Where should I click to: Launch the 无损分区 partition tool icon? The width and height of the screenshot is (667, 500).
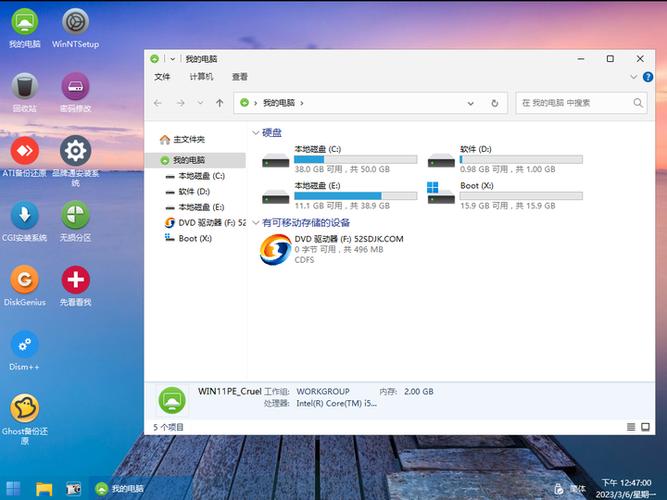coord(75,215)
